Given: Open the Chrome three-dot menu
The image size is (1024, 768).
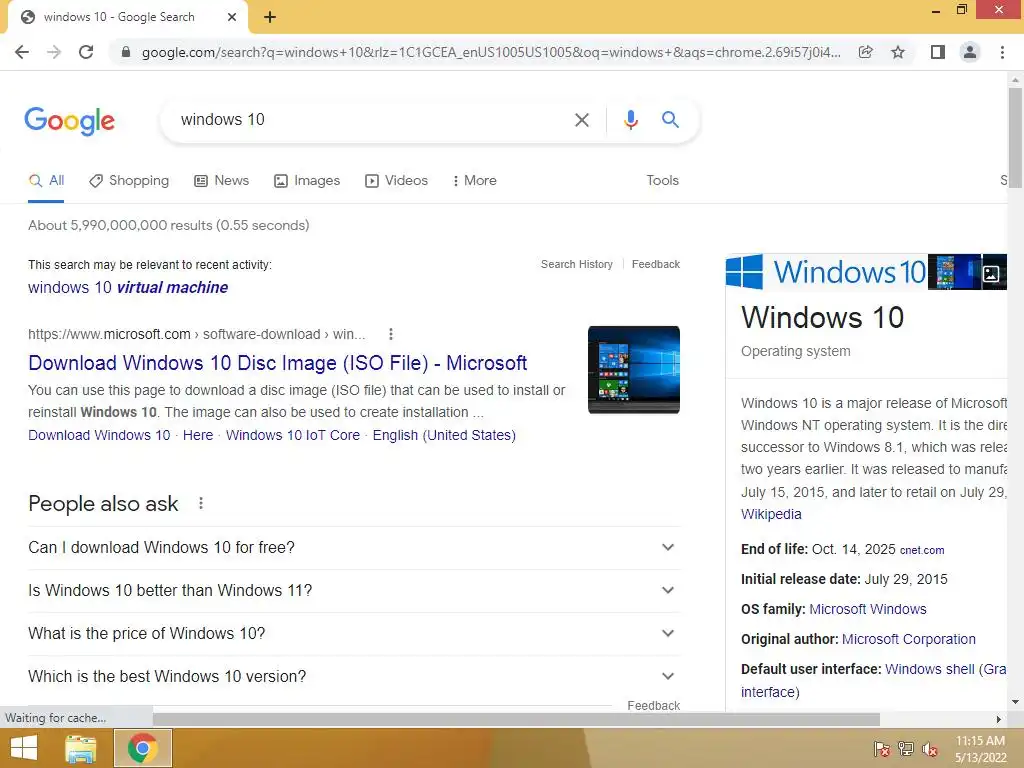Looking at the screenshot, I should (x=1002, y=52).
